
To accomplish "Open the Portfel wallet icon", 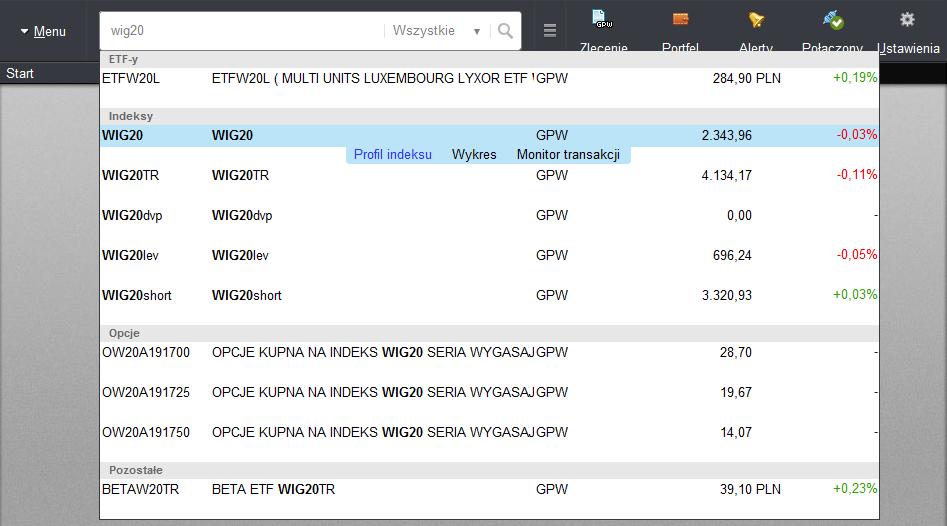I will pos(680,19).
